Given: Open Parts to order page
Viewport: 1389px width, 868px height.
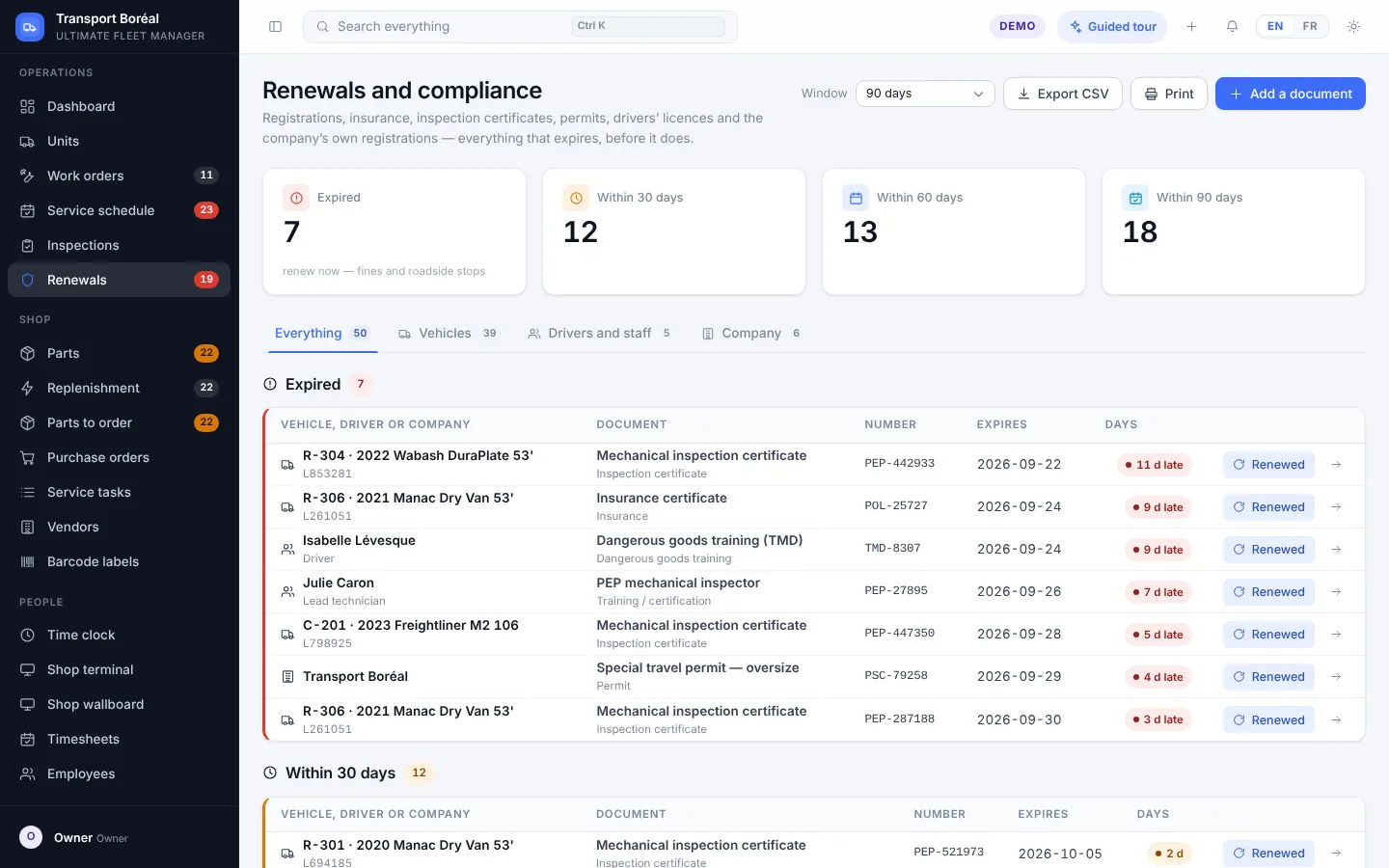Looking at the screenshot, I should coord(120,422).
